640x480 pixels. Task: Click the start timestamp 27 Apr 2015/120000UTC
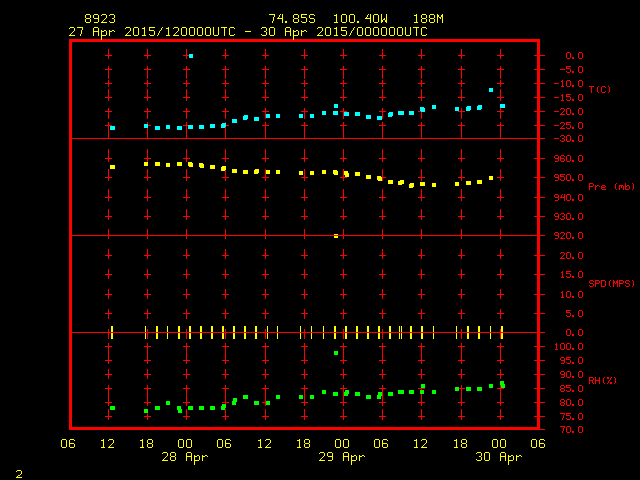pyautogui.click(x=152, y=32)
